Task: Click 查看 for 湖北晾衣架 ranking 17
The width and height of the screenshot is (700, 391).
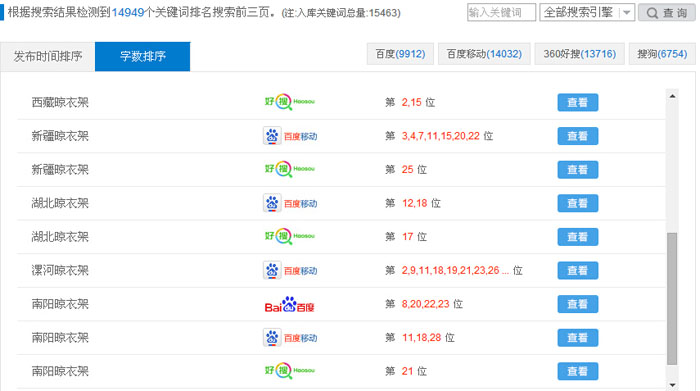Action: [x=578, y=237]
